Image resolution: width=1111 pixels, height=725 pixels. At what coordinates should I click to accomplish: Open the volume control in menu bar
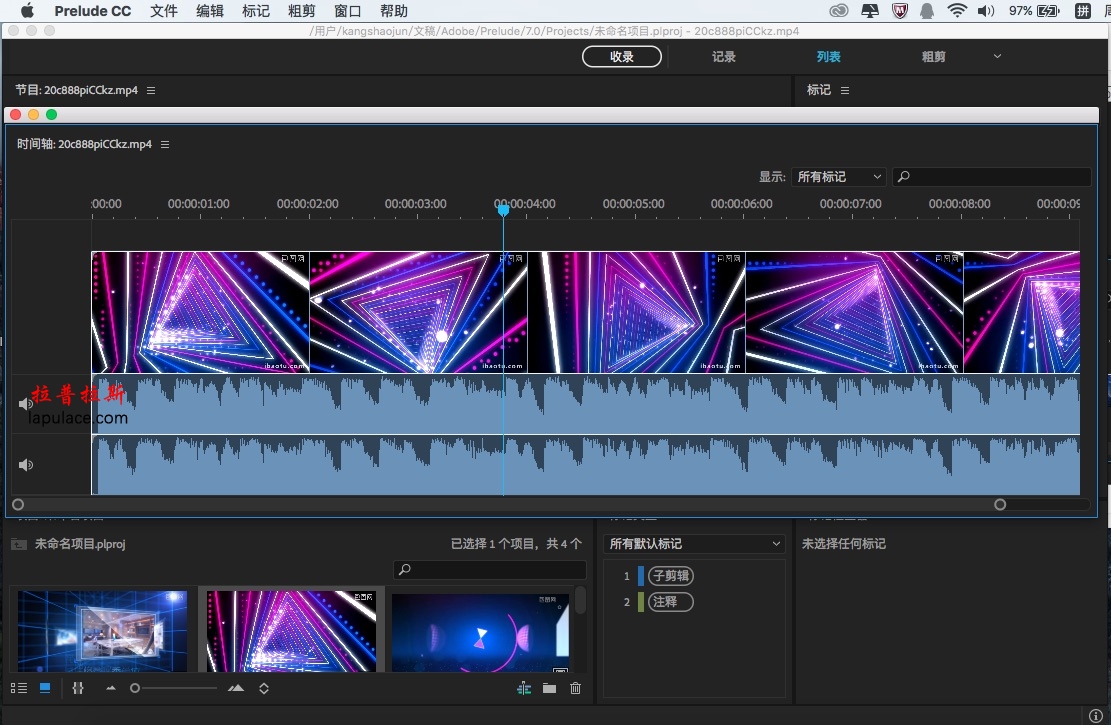986,11
